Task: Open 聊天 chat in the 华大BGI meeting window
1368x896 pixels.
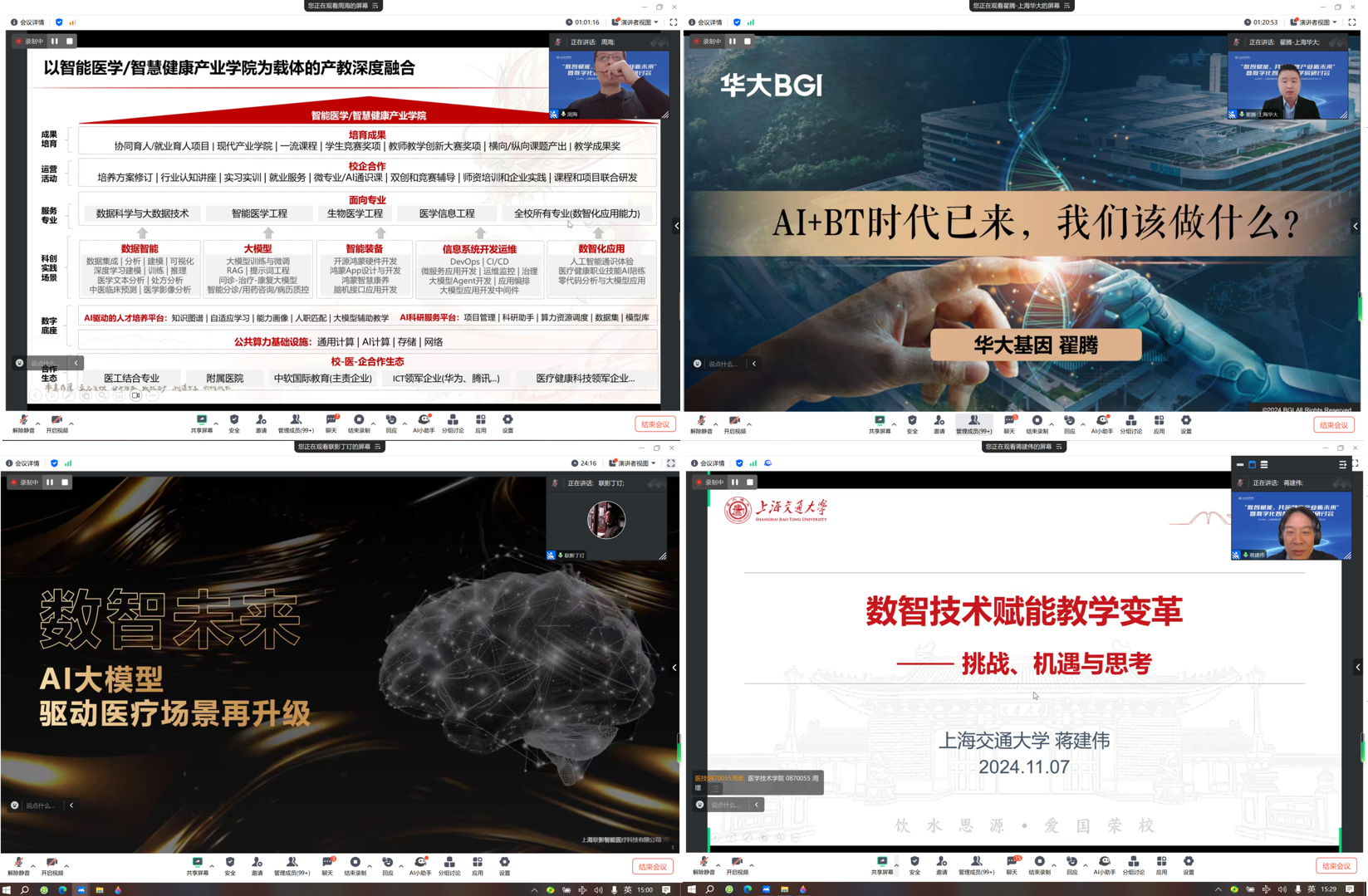Action: [x=1009, y=424]
